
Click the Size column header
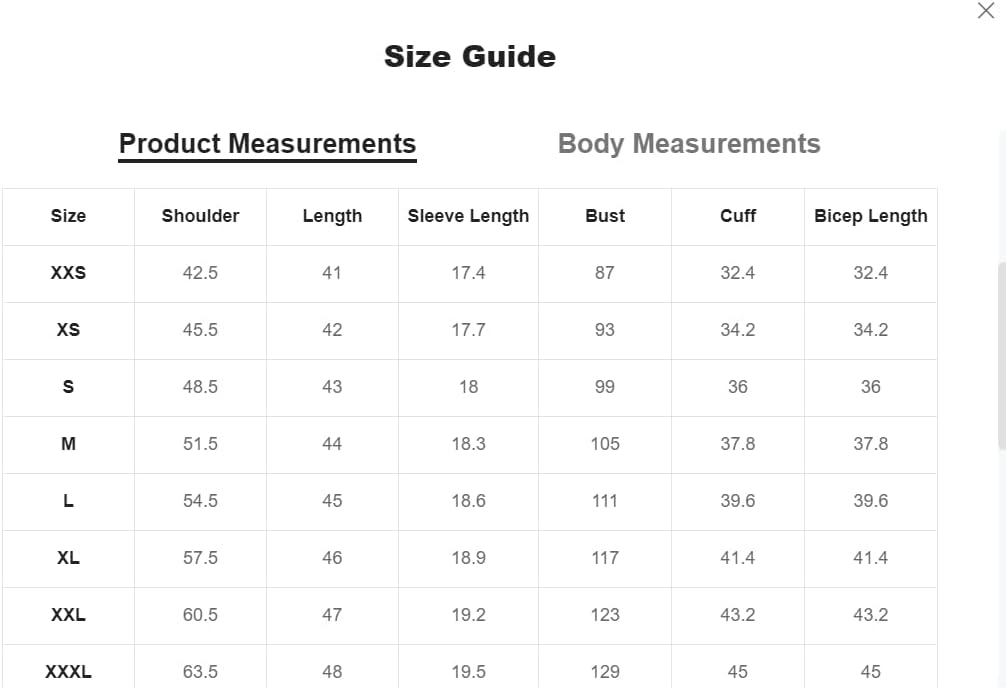pyautogui.click(x=68, y=216)
